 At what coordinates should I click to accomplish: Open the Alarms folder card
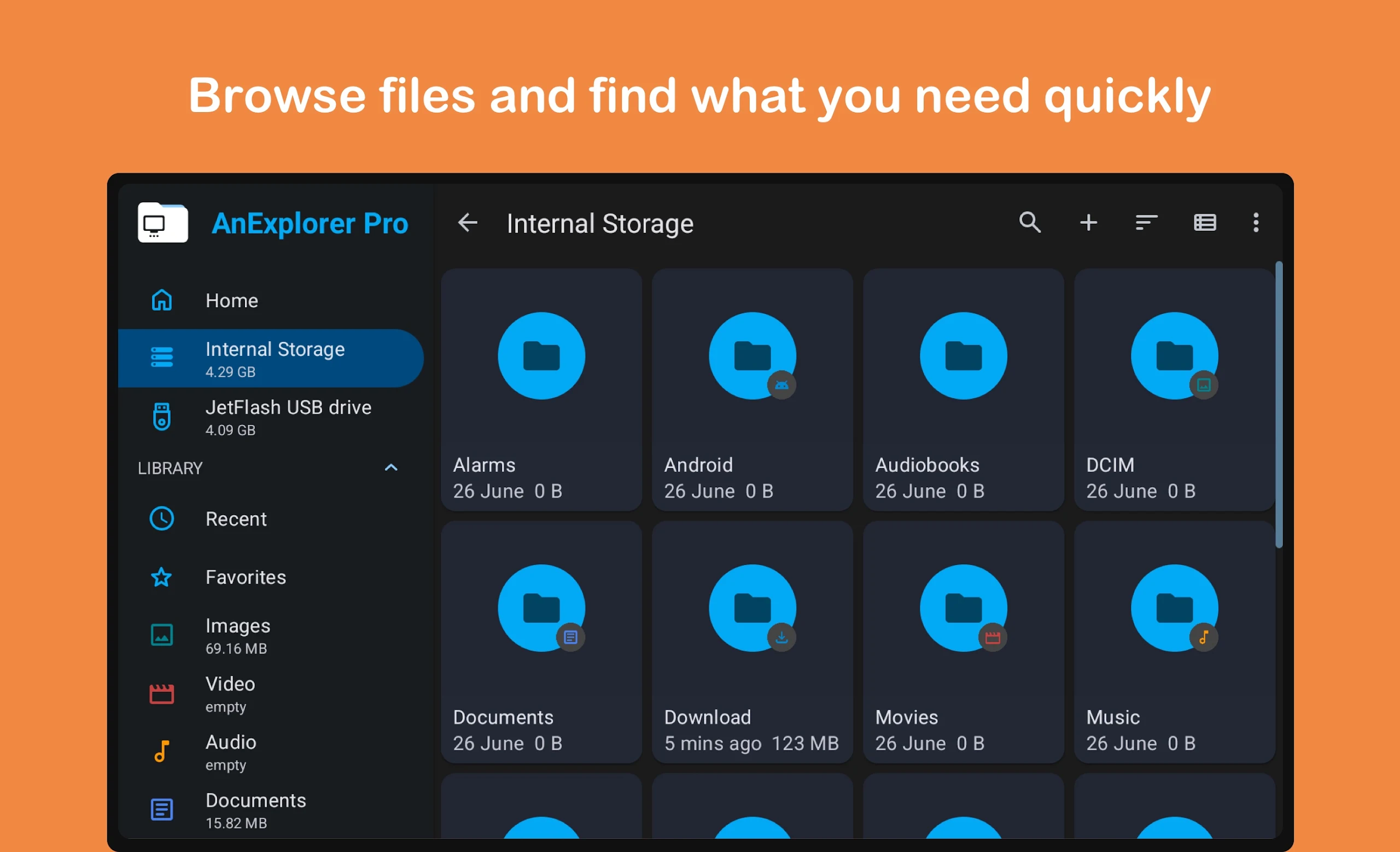[x=541, y=390]
